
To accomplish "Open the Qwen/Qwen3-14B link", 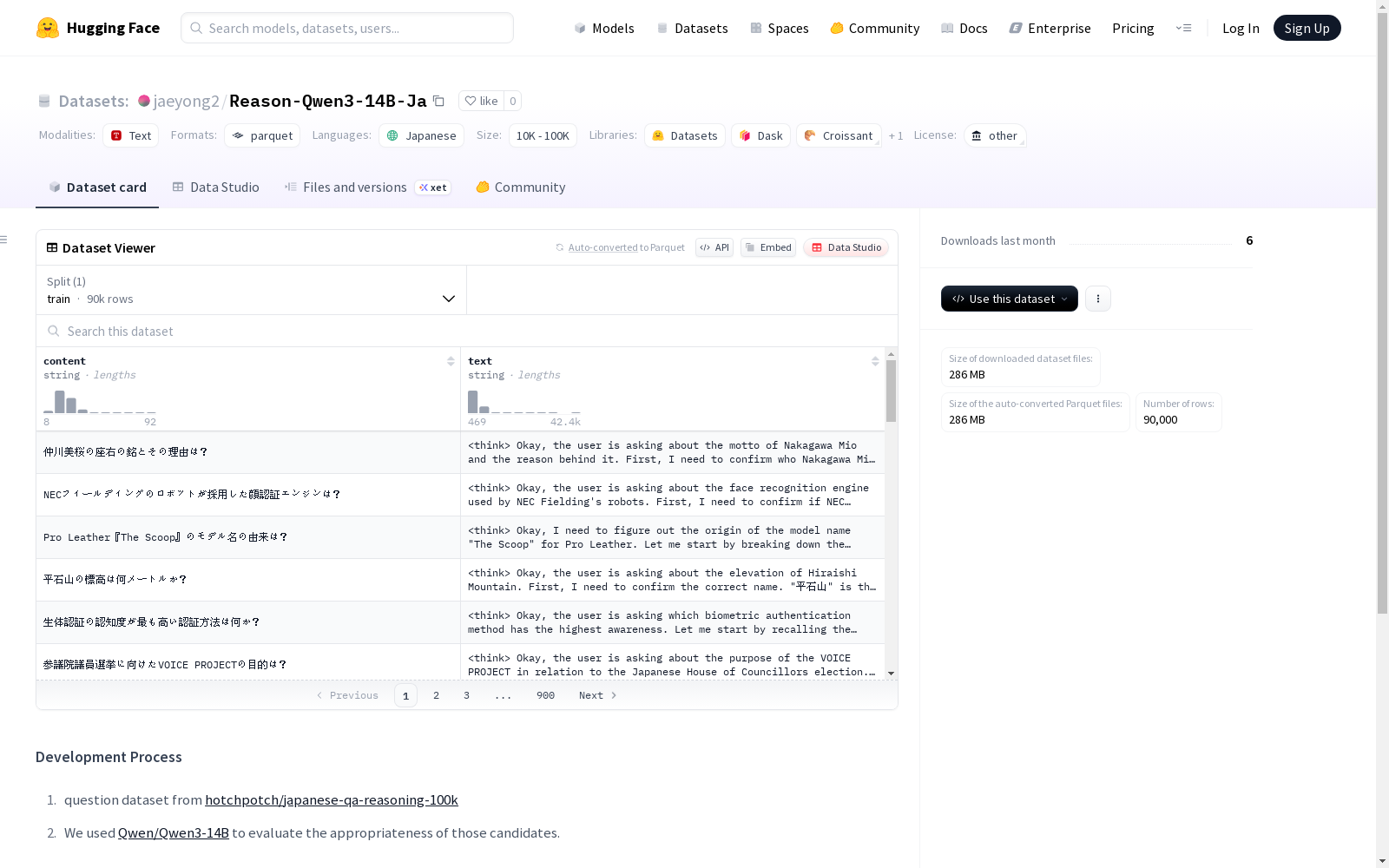I will tap(174, 832).
